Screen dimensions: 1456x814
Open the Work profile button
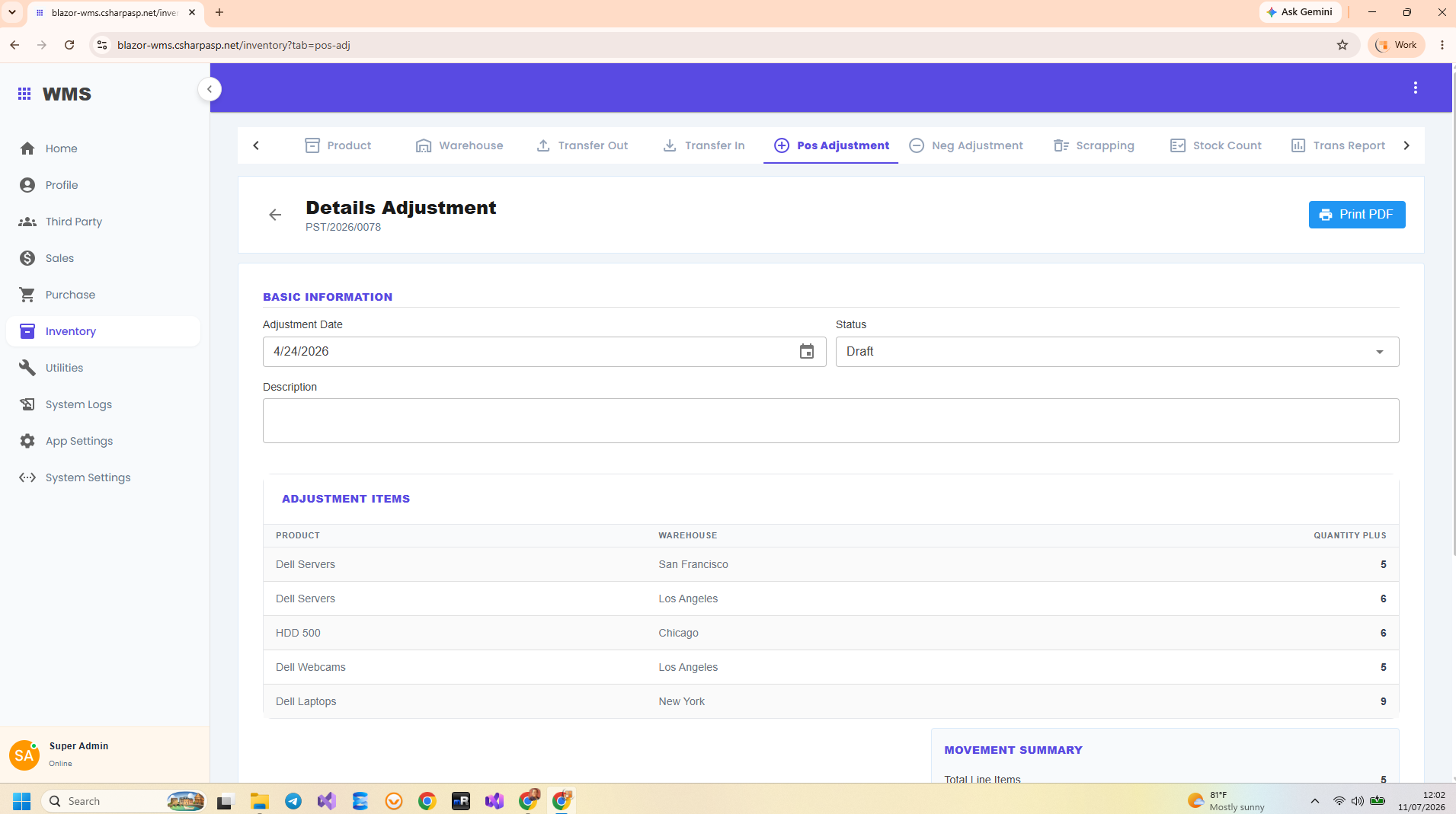(x=1397, y=45)
